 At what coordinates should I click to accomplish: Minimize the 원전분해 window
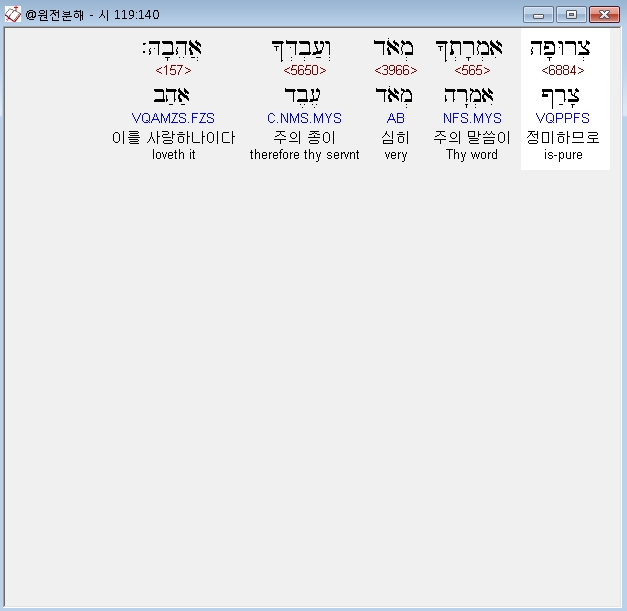tap(538, 15)
